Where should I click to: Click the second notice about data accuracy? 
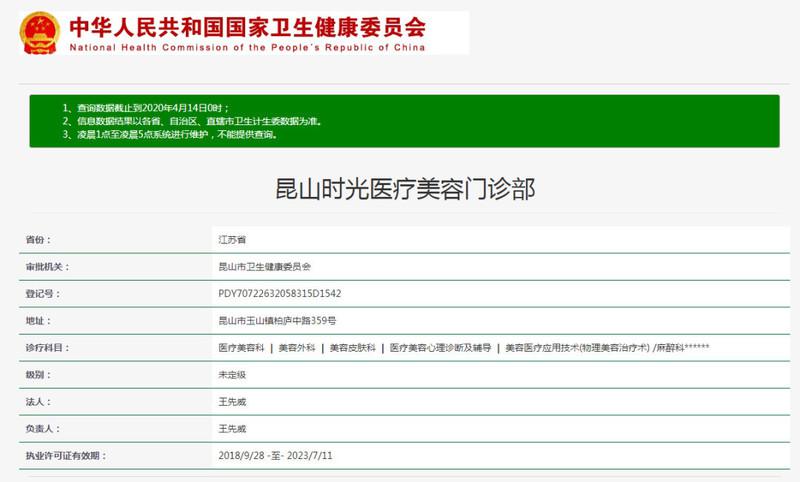pyautogui.click(x=192, y=121)
